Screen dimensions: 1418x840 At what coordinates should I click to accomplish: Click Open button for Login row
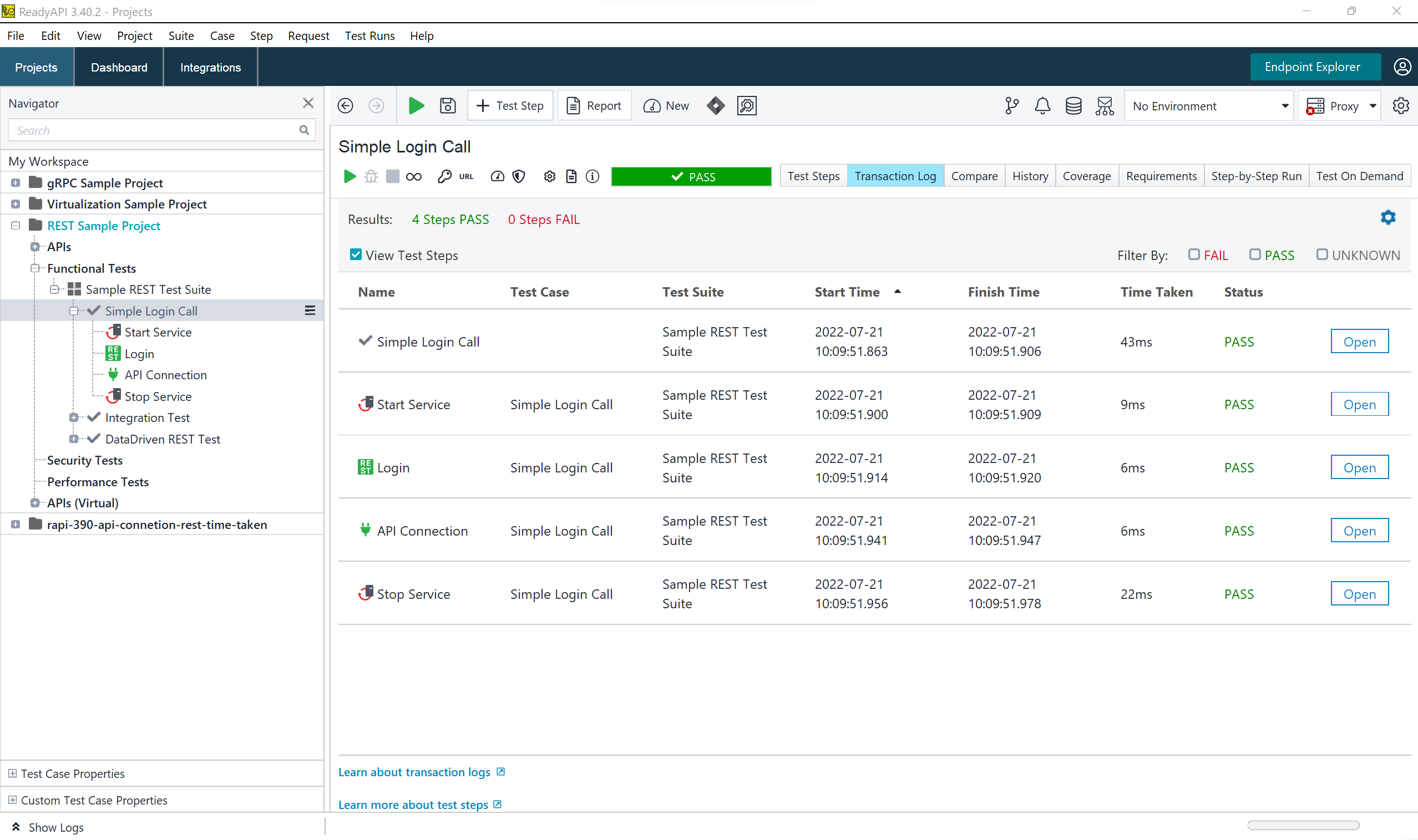1359,467
